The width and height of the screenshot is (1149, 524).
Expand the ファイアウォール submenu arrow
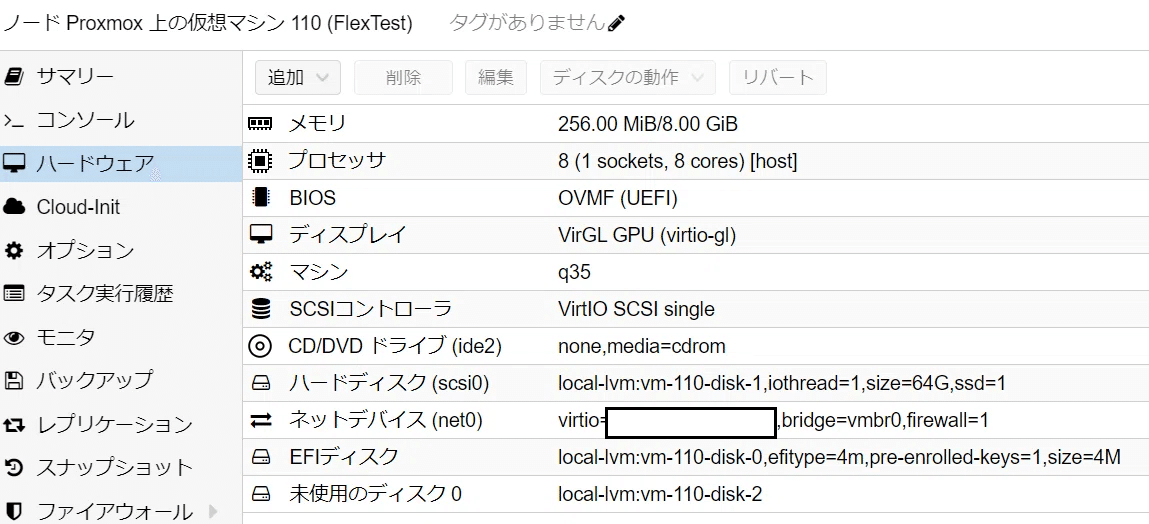(x=213, y=510)
